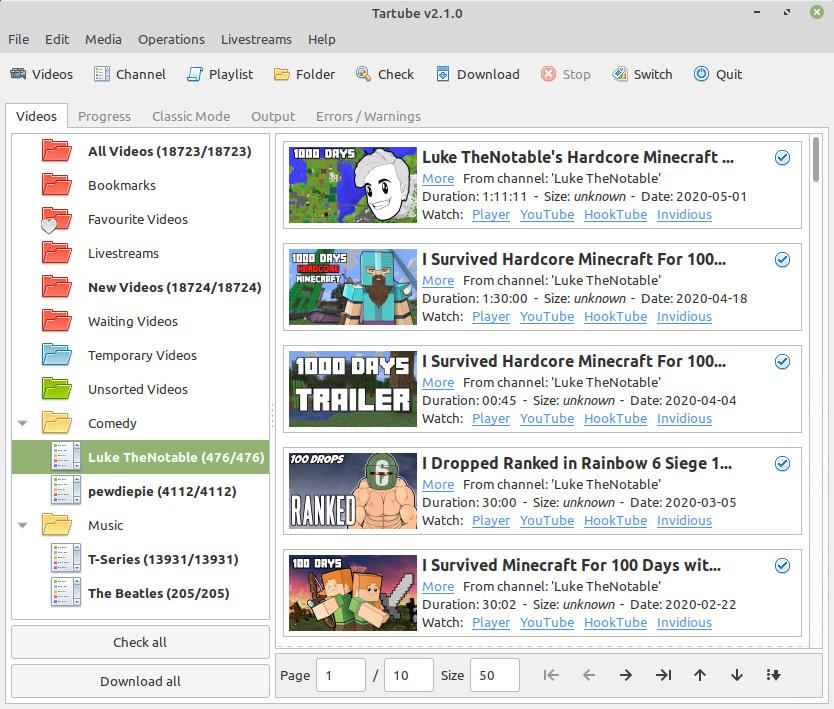Open the Livestreams menu
The image size is (834, 709).
tap(256, 39)
